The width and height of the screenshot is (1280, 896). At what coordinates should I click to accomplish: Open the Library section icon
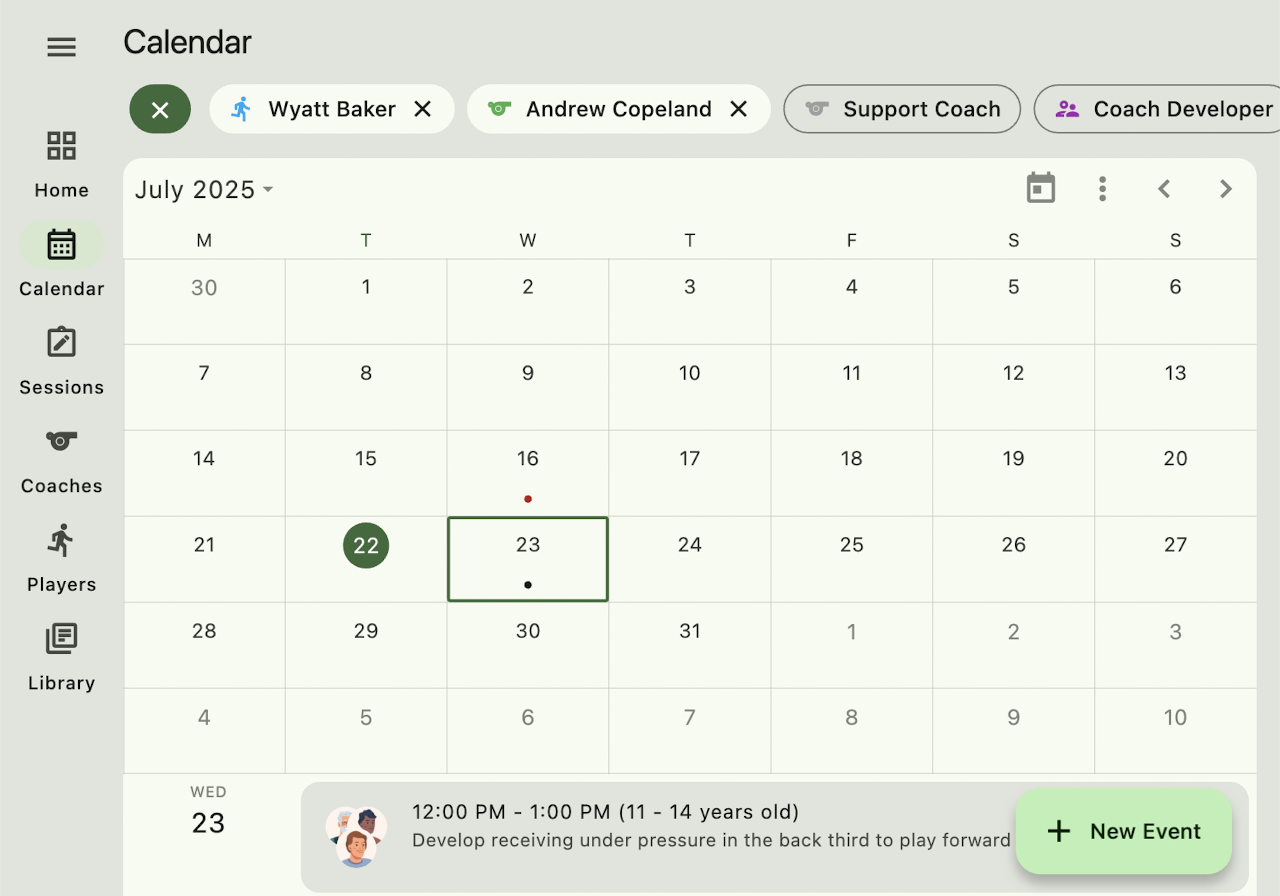coord(61,638)
